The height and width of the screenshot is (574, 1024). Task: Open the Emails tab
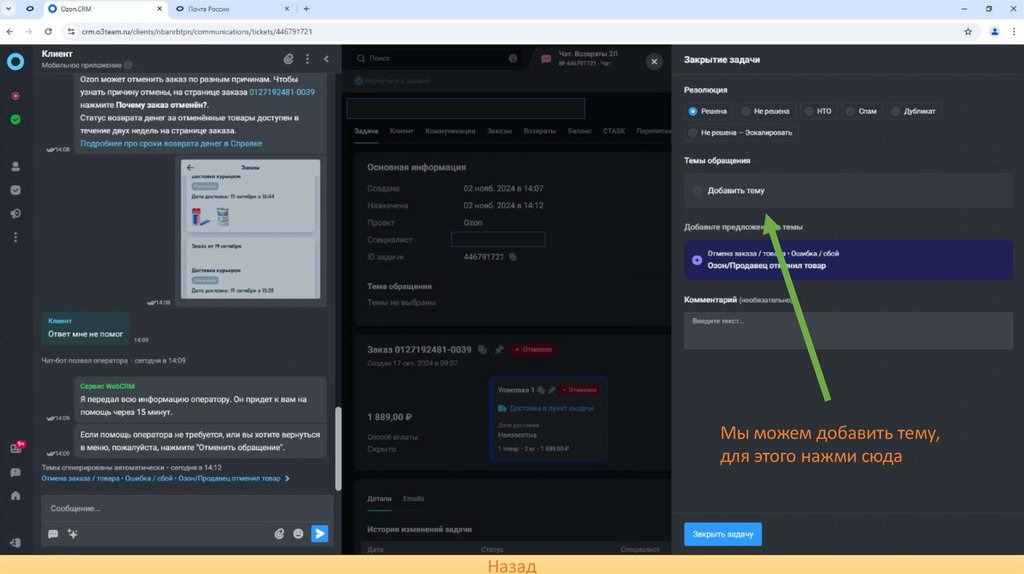click(x=413, y=499)
